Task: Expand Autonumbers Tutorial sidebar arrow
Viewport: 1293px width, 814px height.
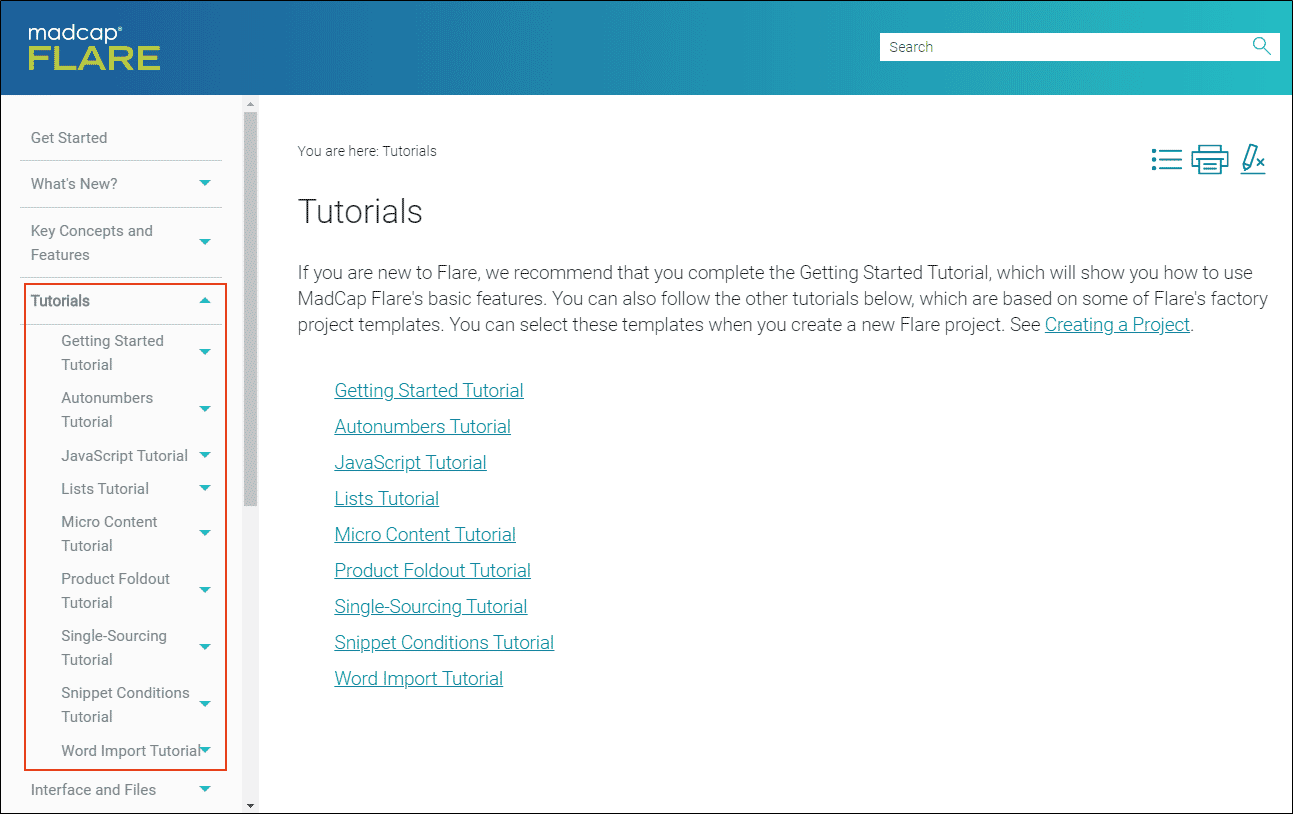Action: [x=205, y=409]
